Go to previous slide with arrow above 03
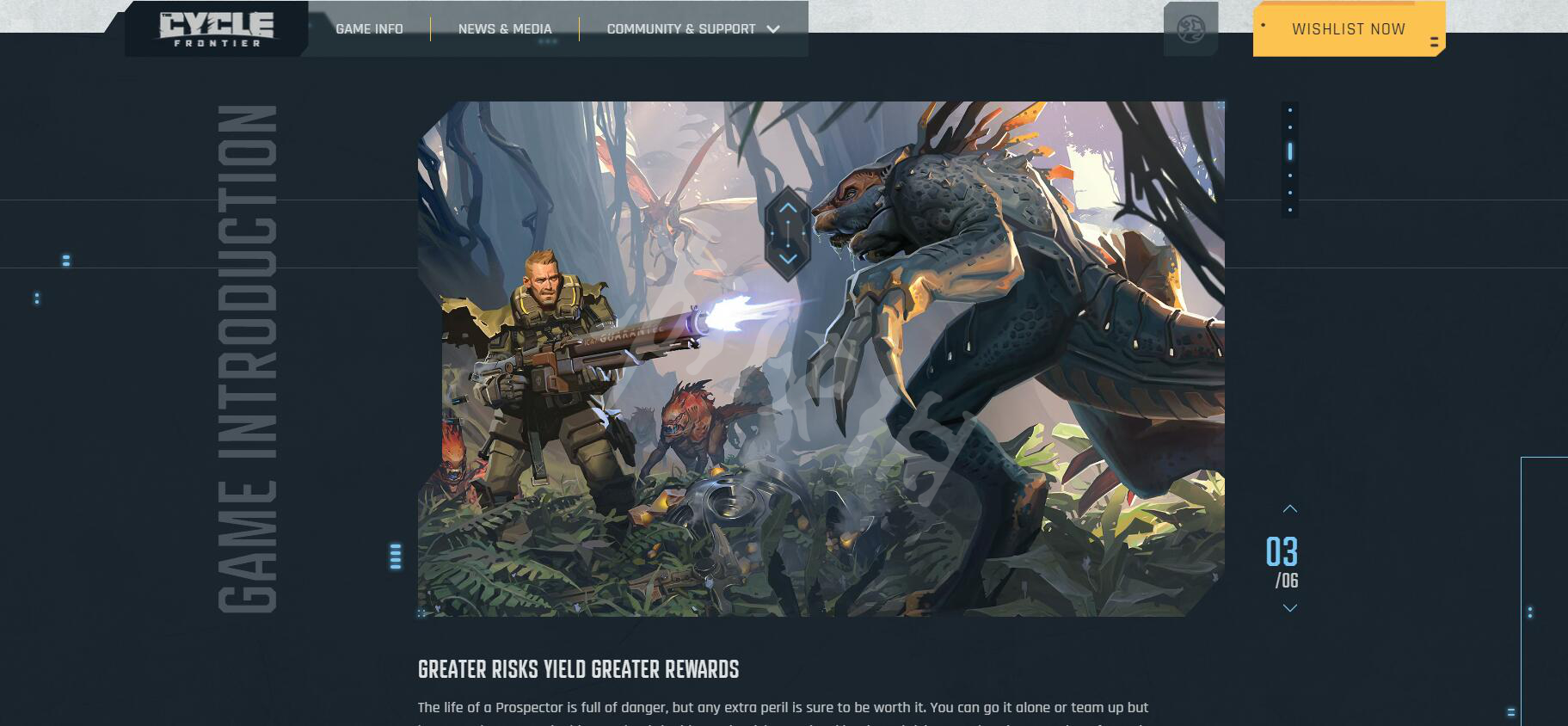Image resolution: width=1568 pixels, height=726 pixels. pyautogui.click(x=1289, y=509)
